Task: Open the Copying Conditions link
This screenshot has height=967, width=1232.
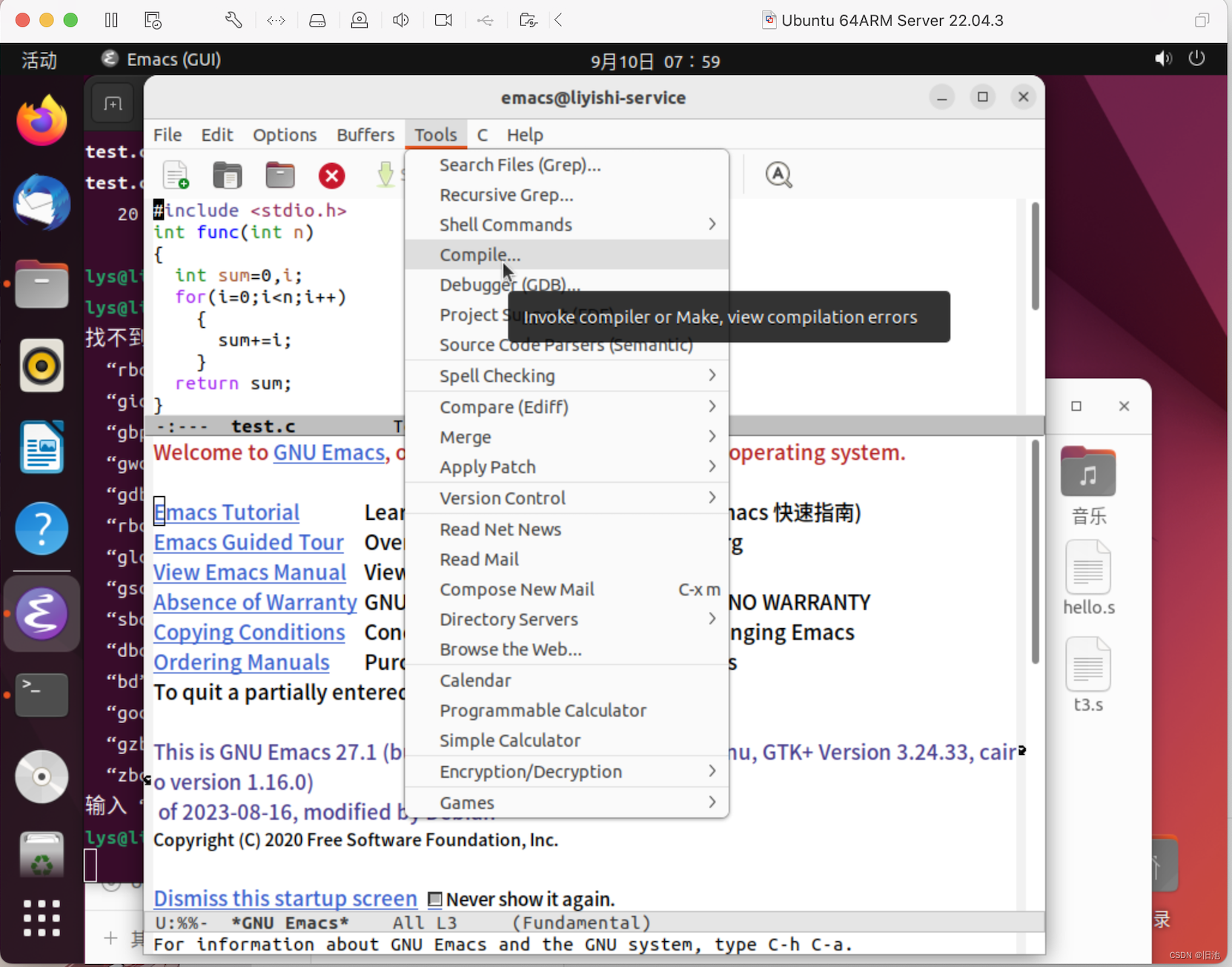Action: (249, 633)
